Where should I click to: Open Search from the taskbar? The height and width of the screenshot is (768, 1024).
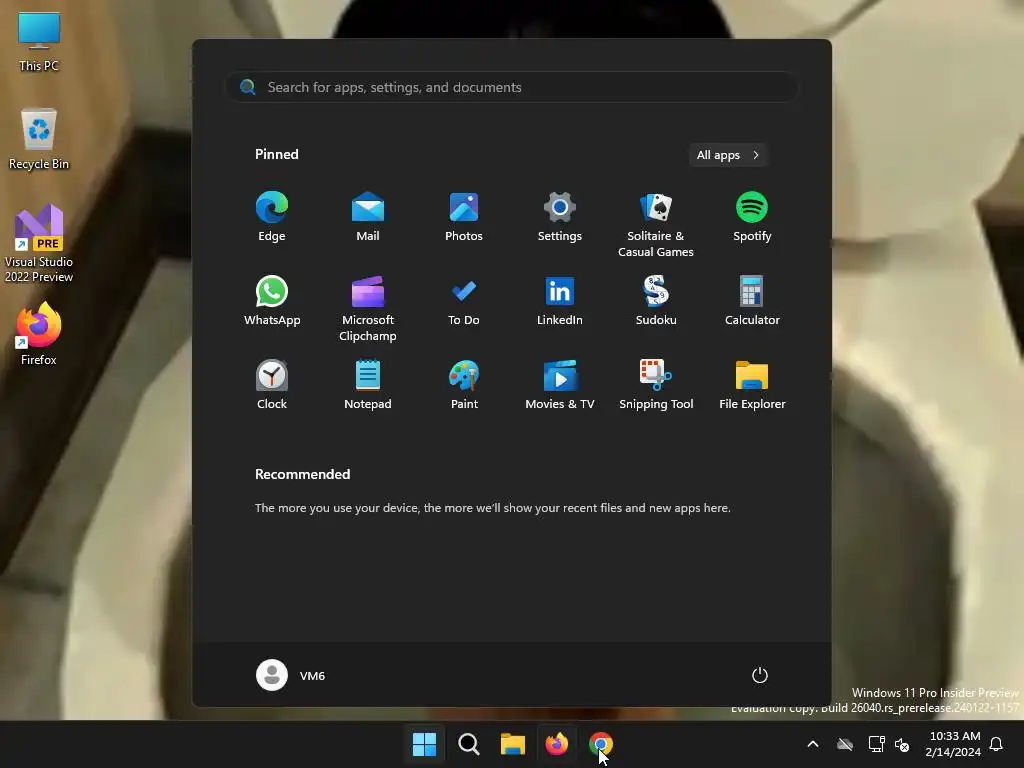click(x=469, y=744)
